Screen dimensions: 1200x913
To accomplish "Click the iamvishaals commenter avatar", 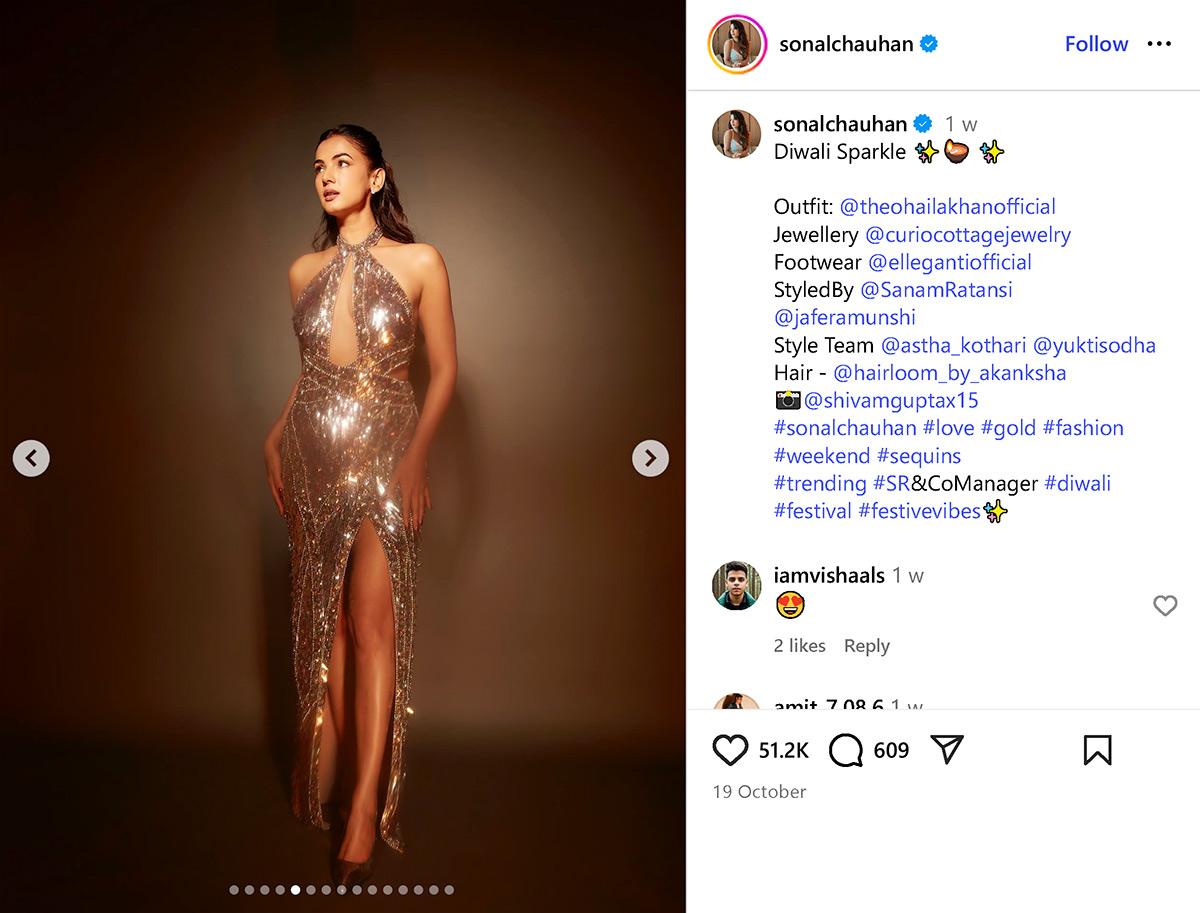I will pos(737,586).
